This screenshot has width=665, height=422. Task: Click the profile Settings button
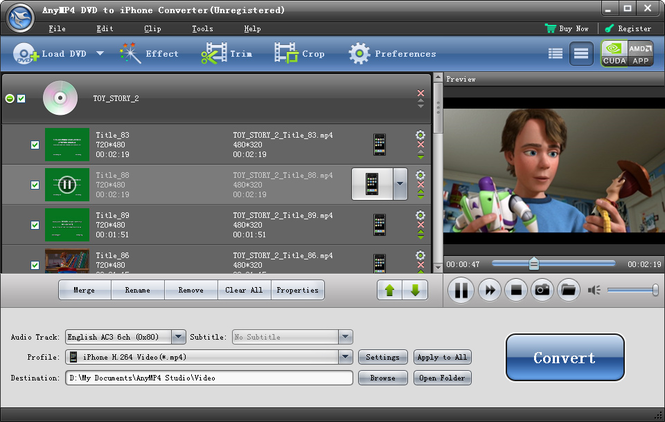[383, 357]
